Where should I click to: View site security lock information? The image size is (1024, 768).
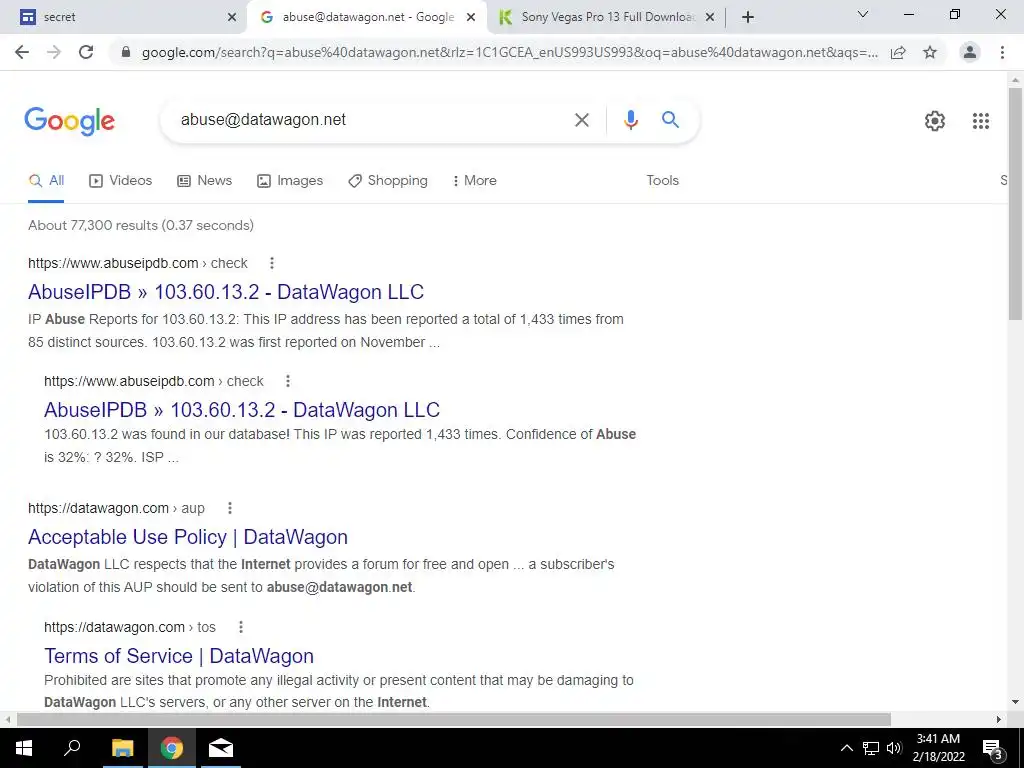(x=126, y=53)
